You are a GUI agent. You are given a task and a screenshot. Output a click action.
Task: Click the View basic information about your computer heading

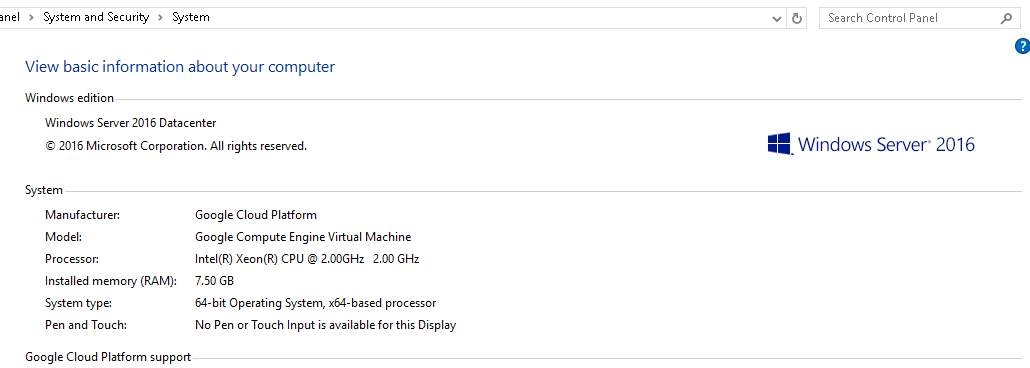(180, 66)
